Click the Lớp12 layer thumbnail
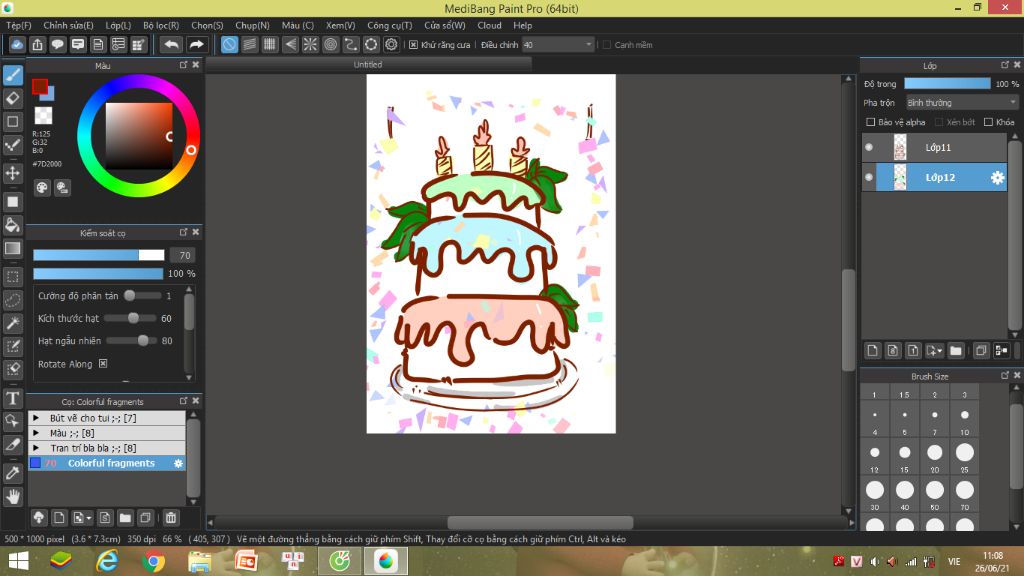1024x576 pixels. pos(900,178)
